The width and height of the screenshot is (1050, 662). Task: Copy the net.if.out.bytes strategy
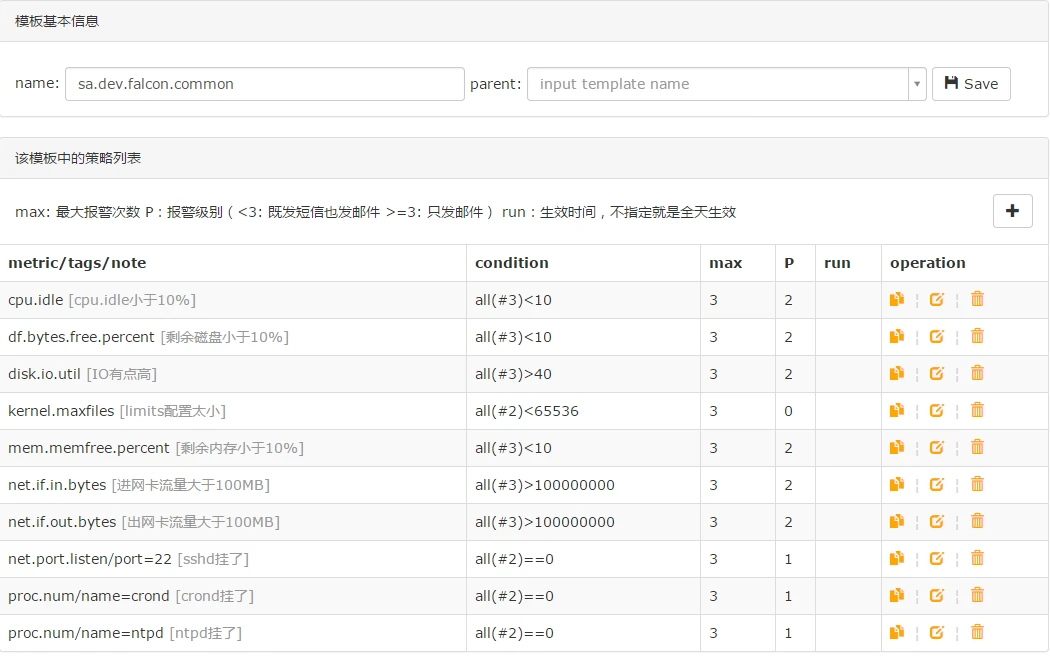tap(897, 521)
